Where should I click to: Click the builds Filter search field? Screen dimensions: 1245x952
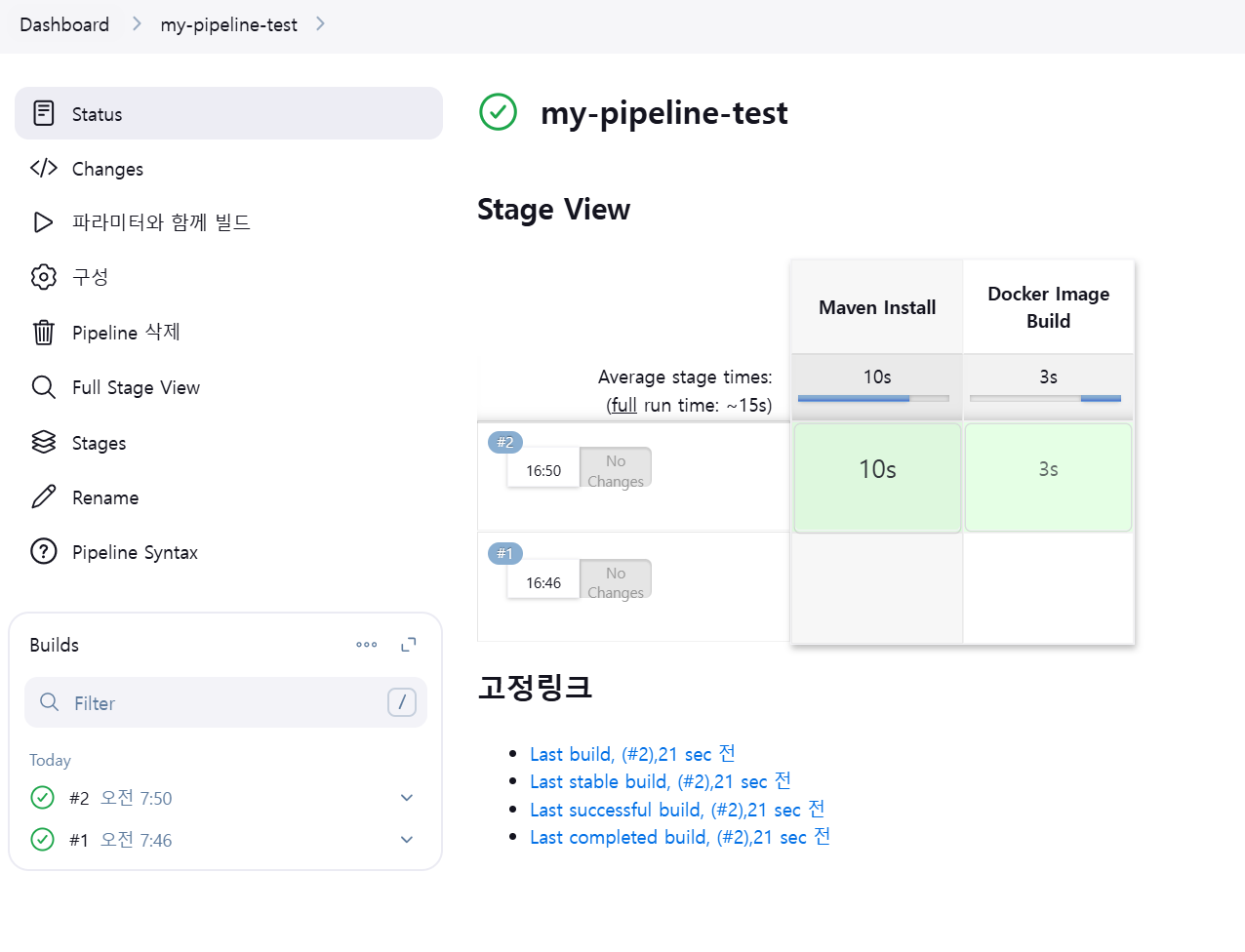click(x=226, y=703)
